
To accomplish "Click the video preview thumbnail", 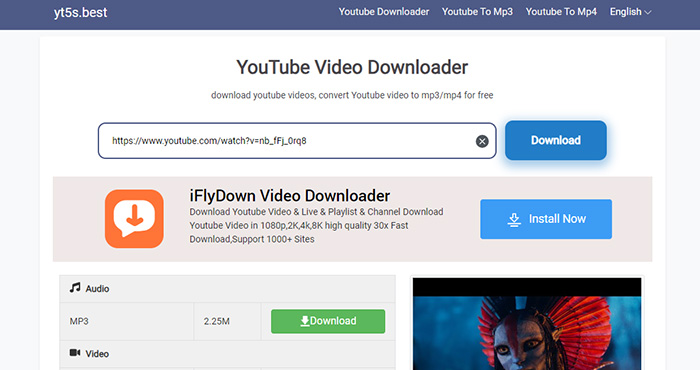I will 527,324.
